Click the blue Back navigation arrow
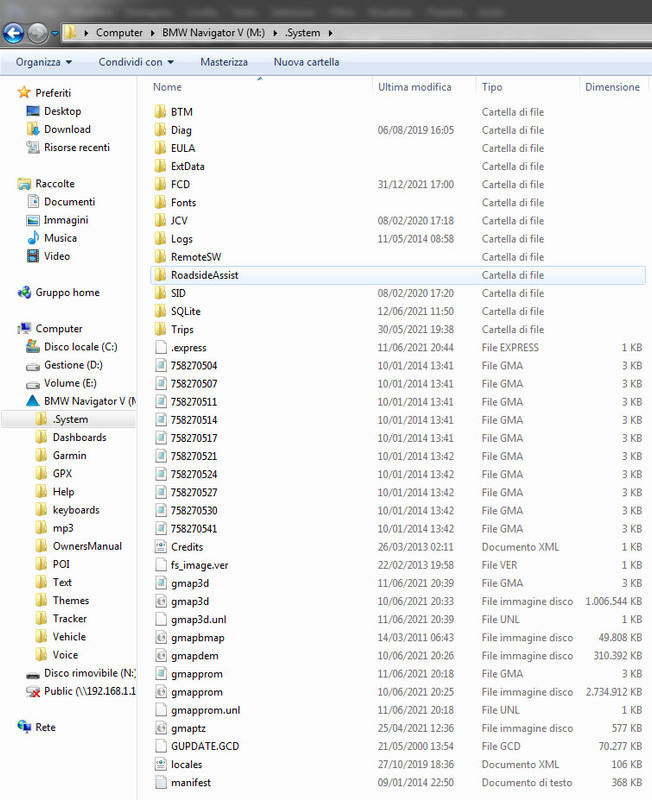 pyautogui.click(x=14, y=33)
